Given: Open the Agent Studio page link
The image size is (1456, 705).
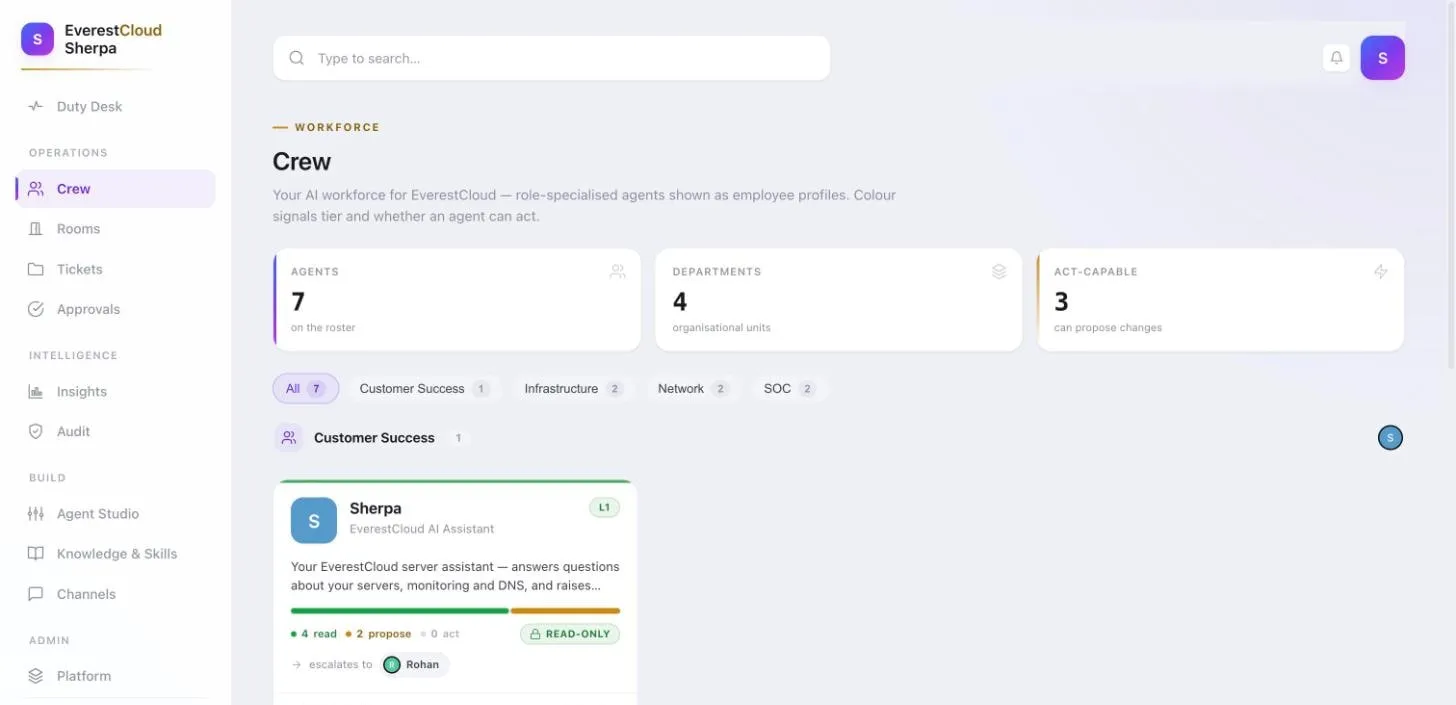Looking at the screenshot, I should tap(115, 513).
